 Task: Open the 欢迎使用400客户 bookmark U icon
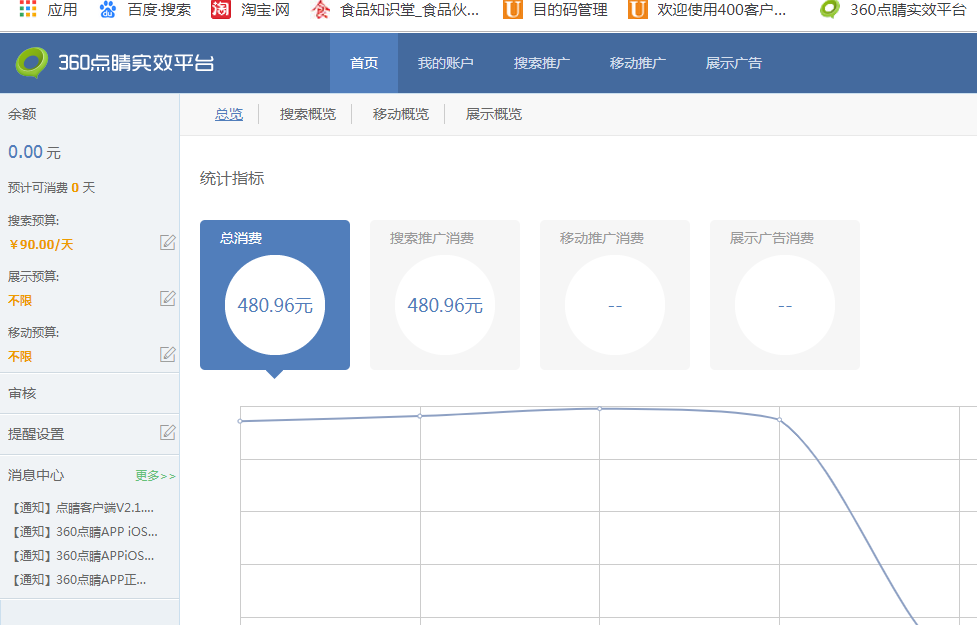coord(637,9)
